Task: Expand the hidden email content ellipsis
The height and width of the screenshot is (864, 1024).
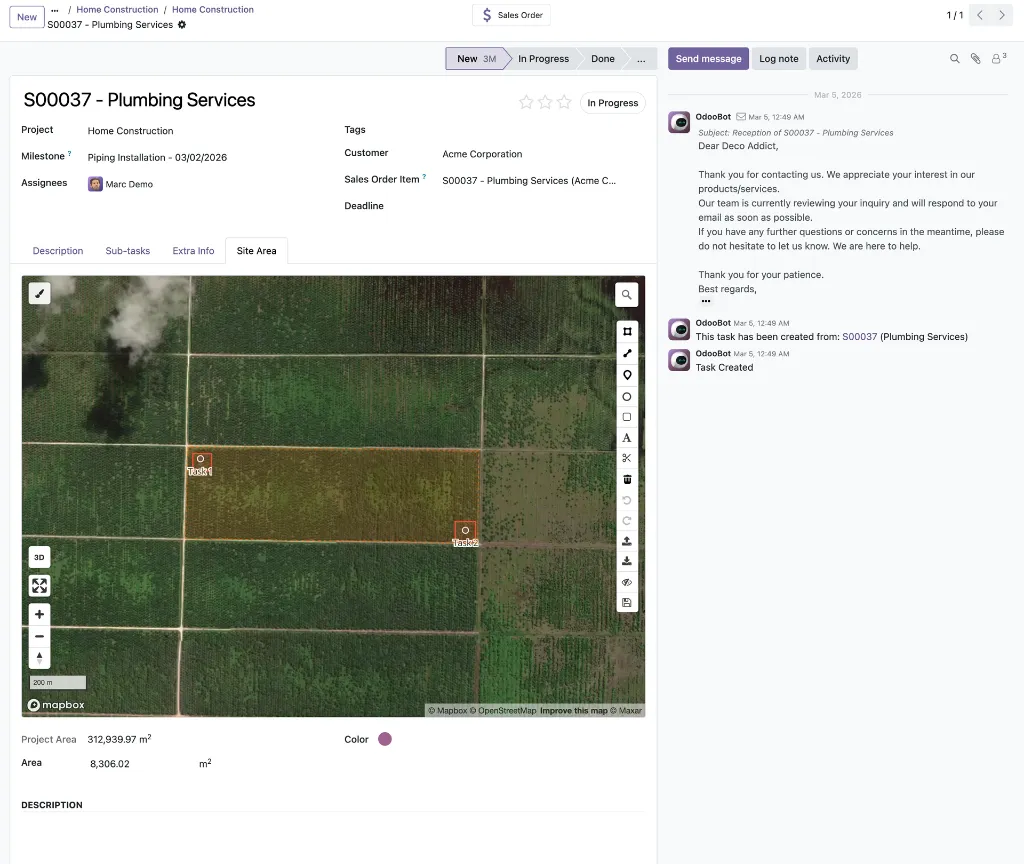Action: click(705, 301)
